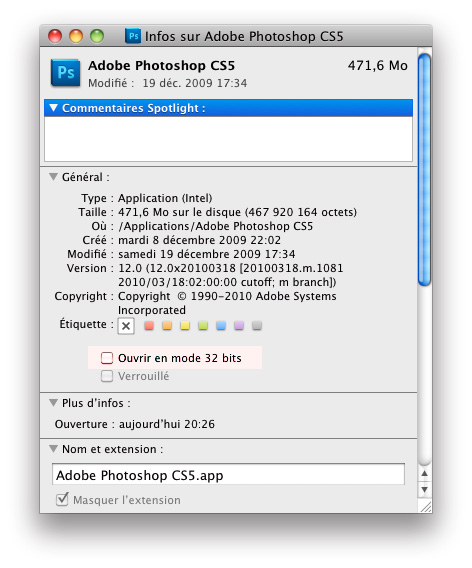Enable Ouvrir en mode 32 bits

tap(107, 358)
